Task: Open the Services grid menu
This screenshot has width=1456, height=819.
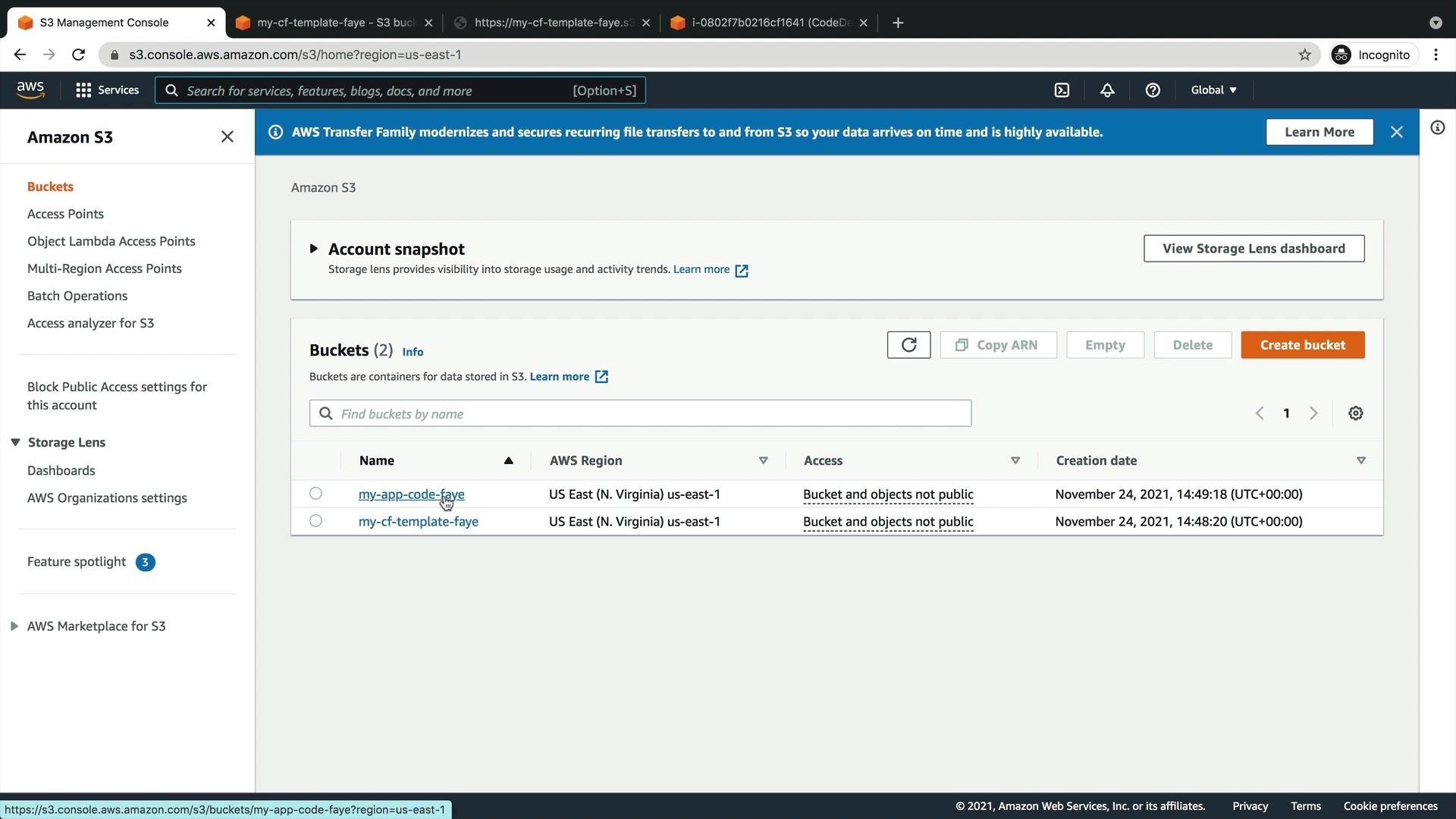Action: click(x=107, y=90)
